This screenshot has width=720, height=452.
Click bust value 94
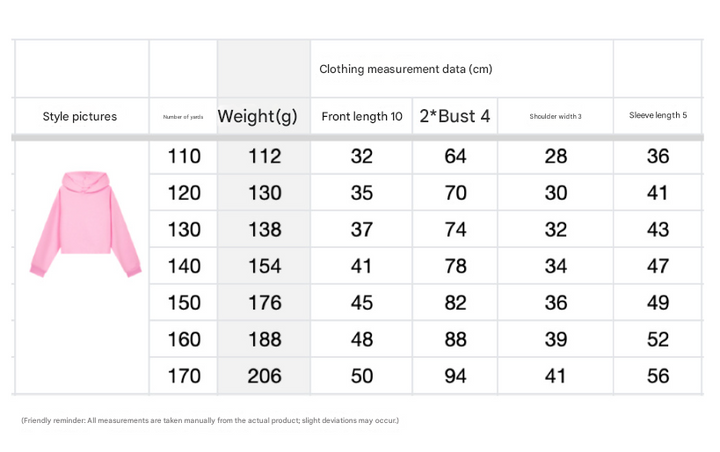click(455, 377)
